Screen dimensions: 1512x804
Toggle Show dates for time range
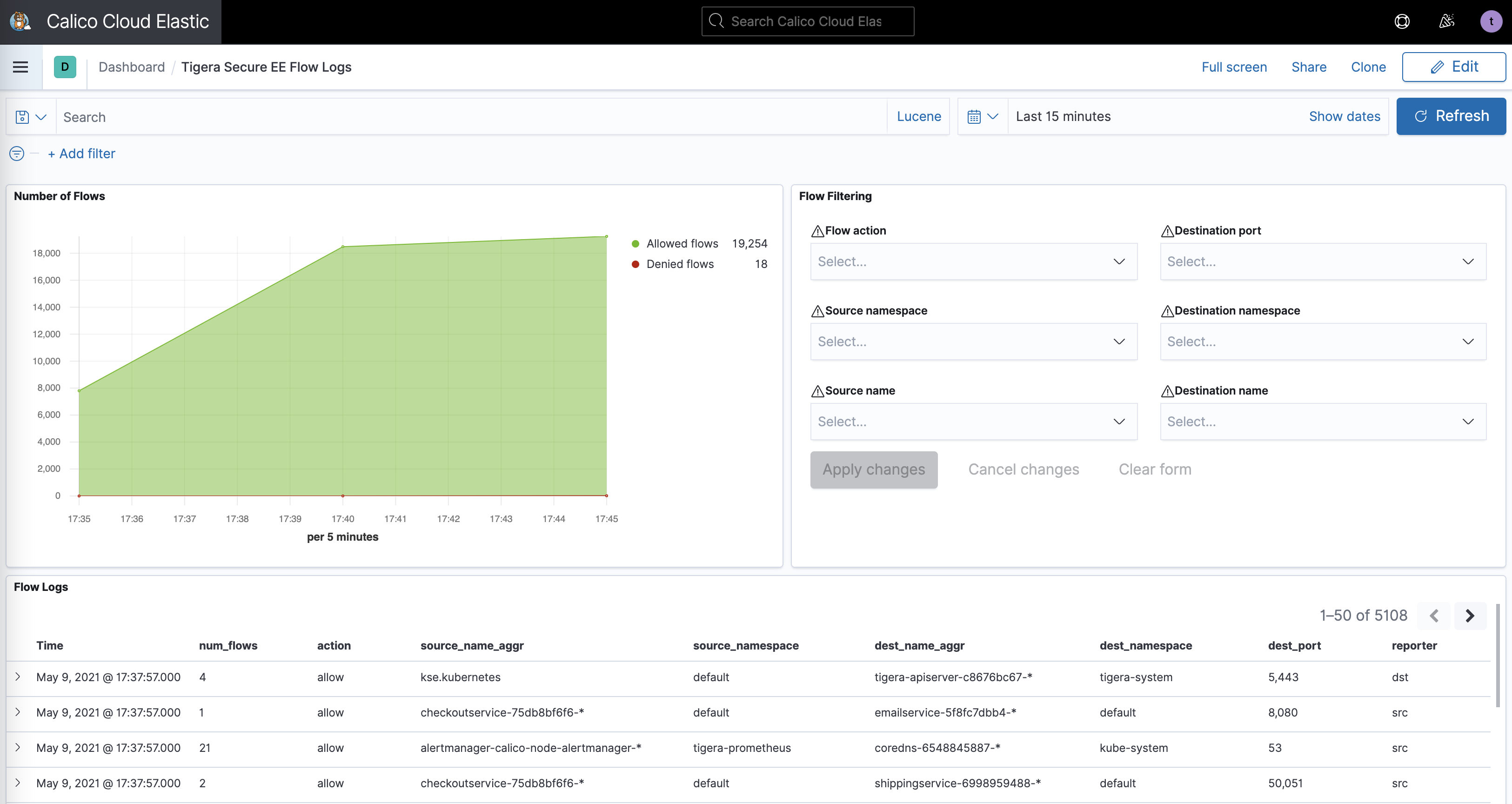coord(1344,116)
